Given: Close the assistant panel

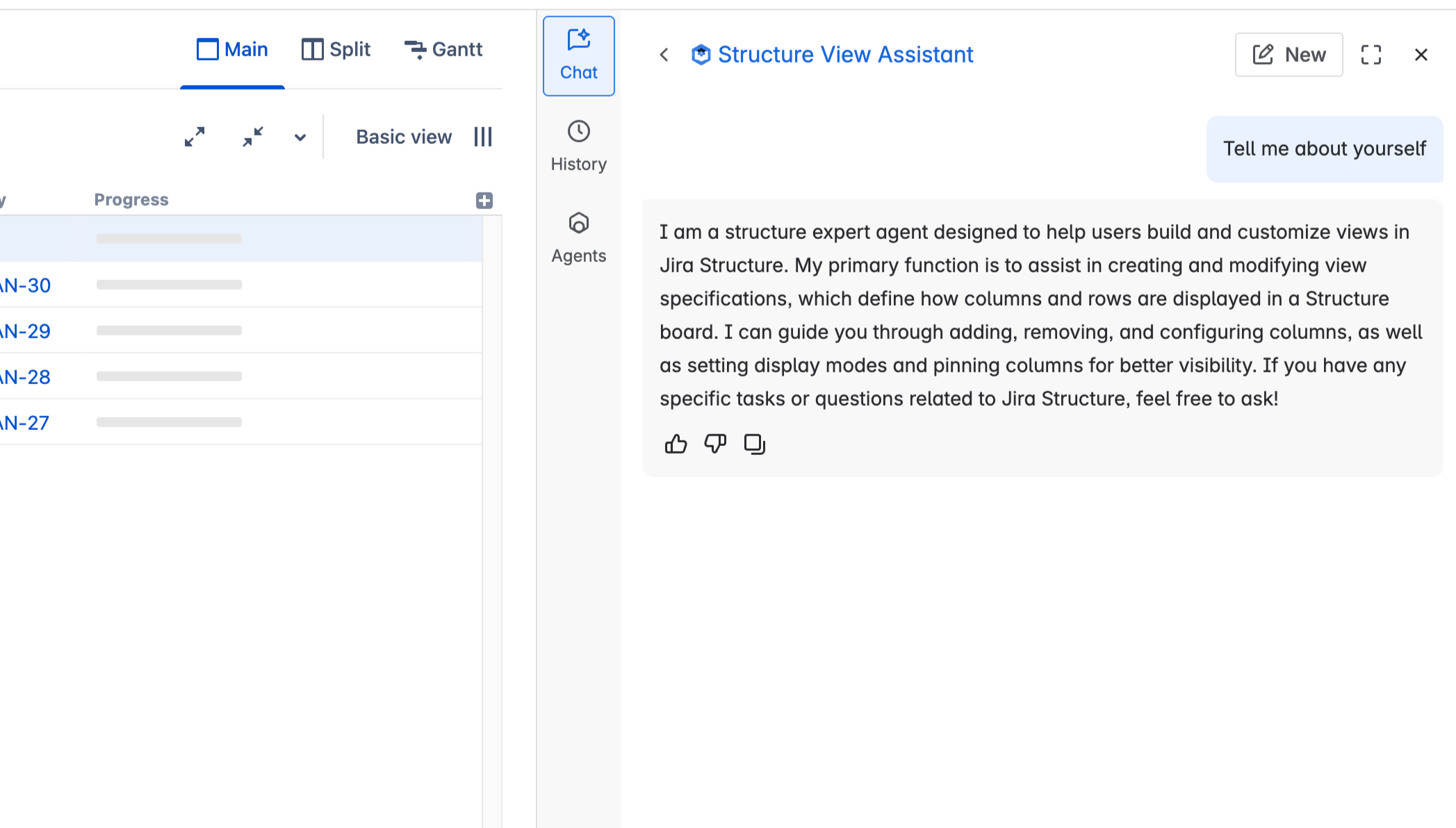Looking at the screenshot, I should [x=1421, y=55].
